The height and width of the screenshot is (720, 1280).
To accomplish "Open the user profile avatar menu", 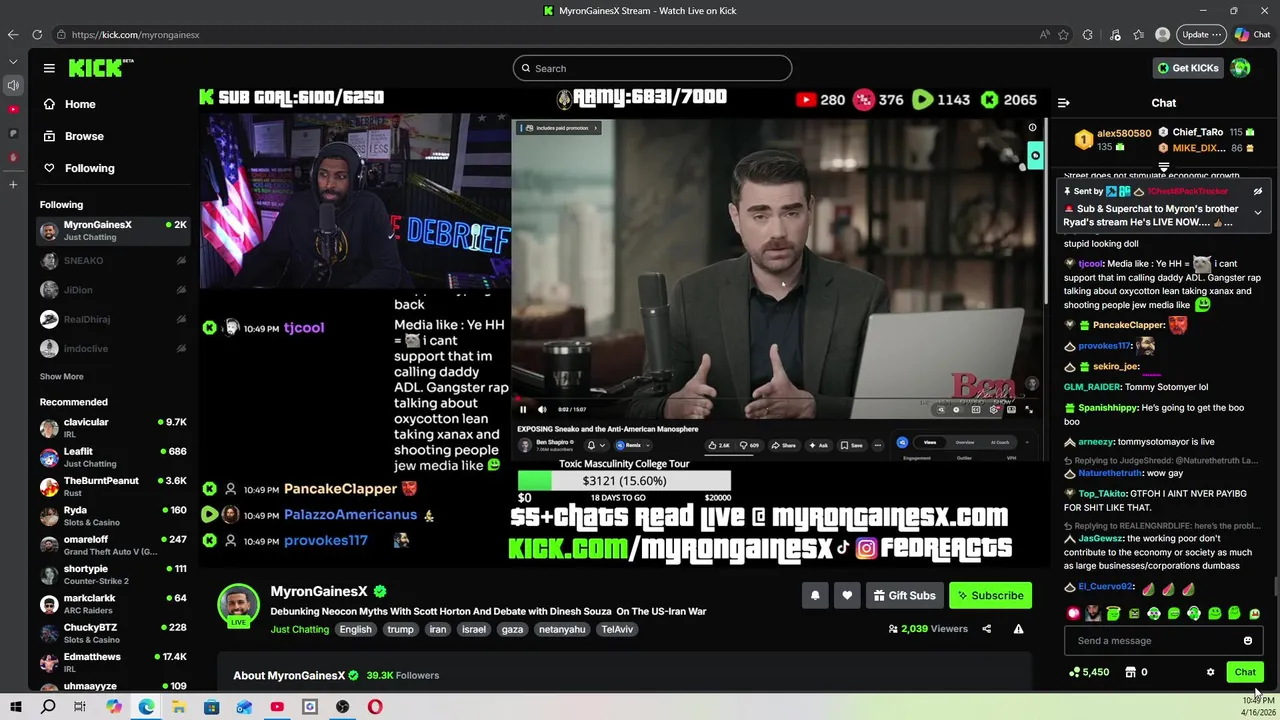I will point(1241,68).
